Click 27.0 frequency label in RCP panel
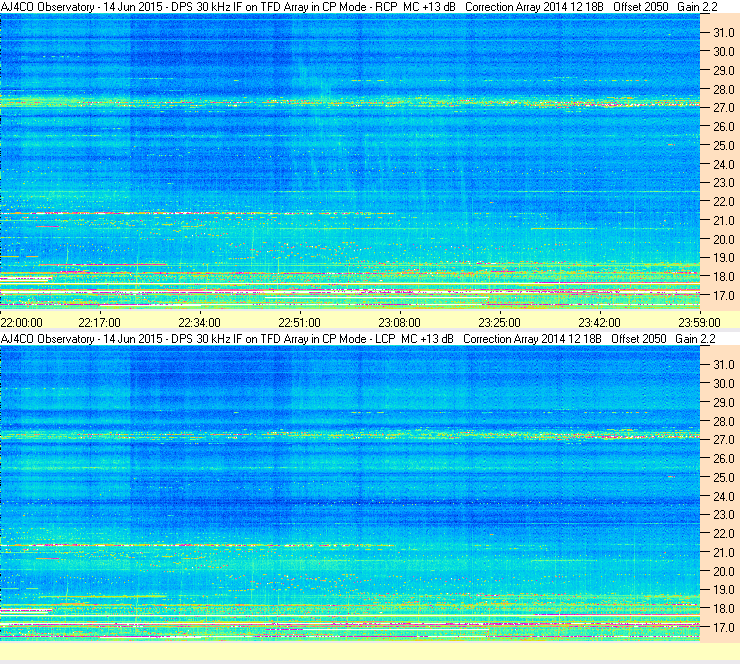This screenshot has height=664, width=740. click(723, 108)
